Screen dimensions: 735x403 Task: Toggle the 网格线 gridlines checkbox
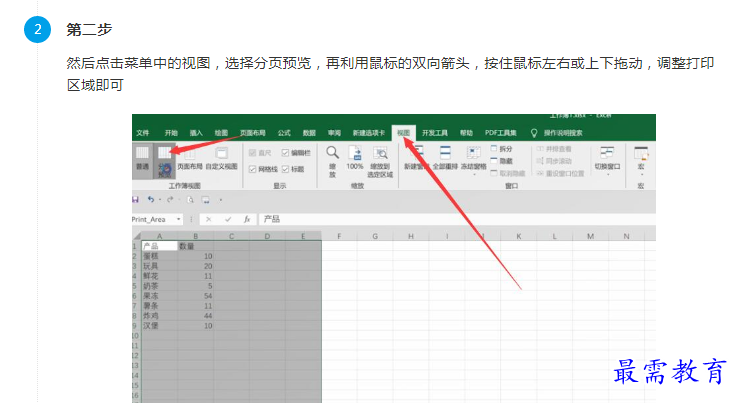coord(253,169)
